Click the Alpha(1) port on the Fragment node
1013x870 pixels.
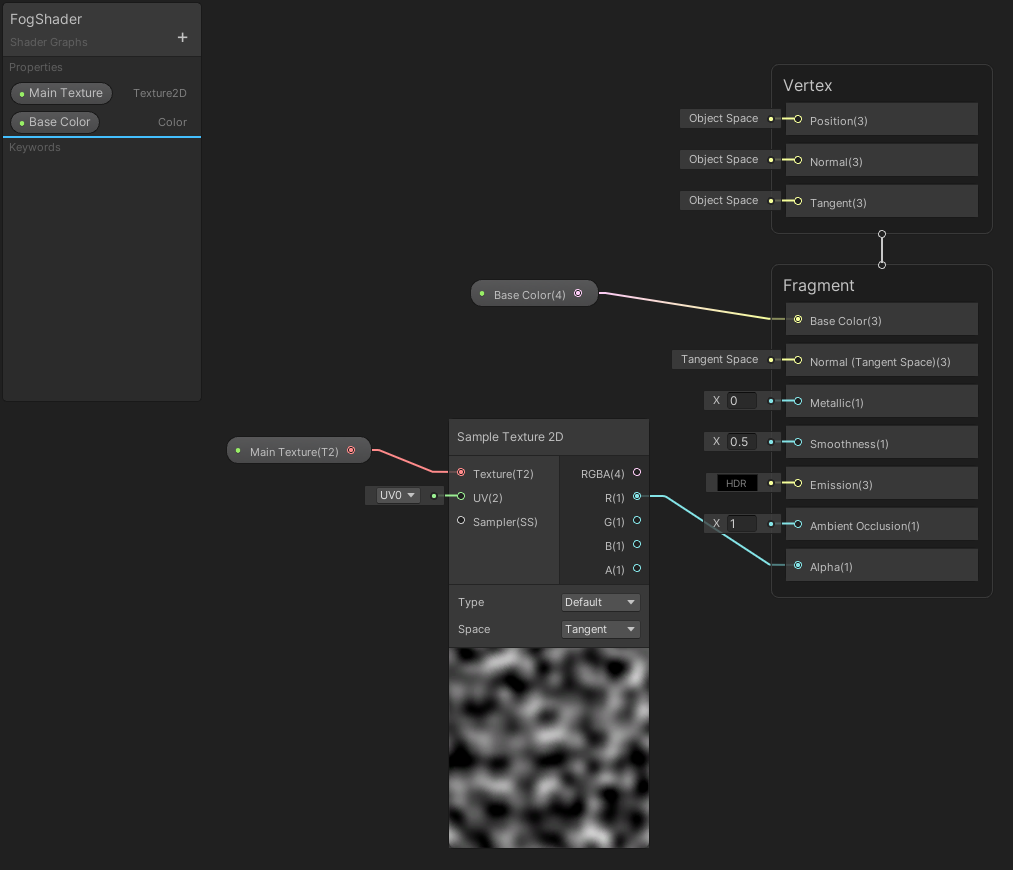797,566
